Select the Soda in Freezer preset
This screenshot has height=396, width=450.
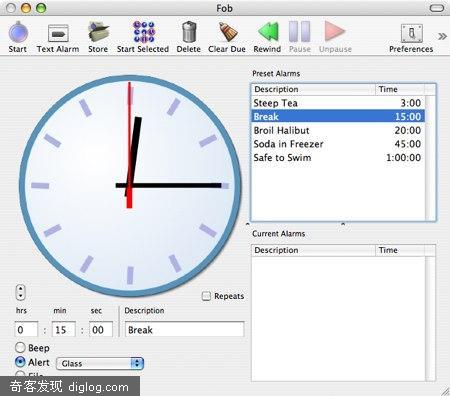[x=338, y=144]
